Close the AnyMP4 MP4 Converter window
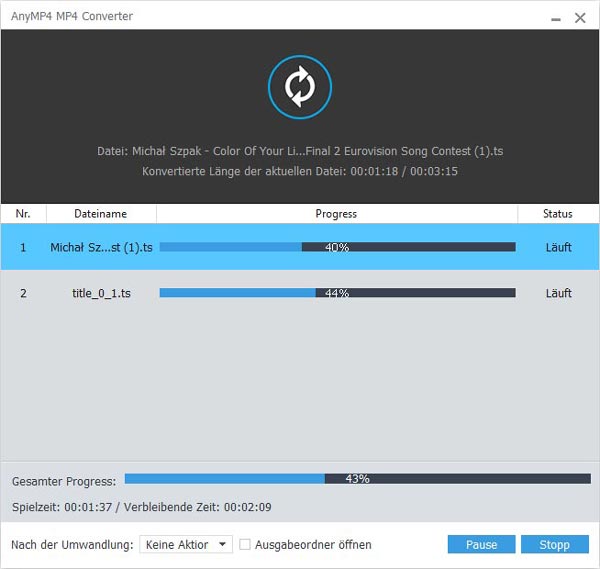Viewport: 600px width, 569px height. tap(580, 18)
